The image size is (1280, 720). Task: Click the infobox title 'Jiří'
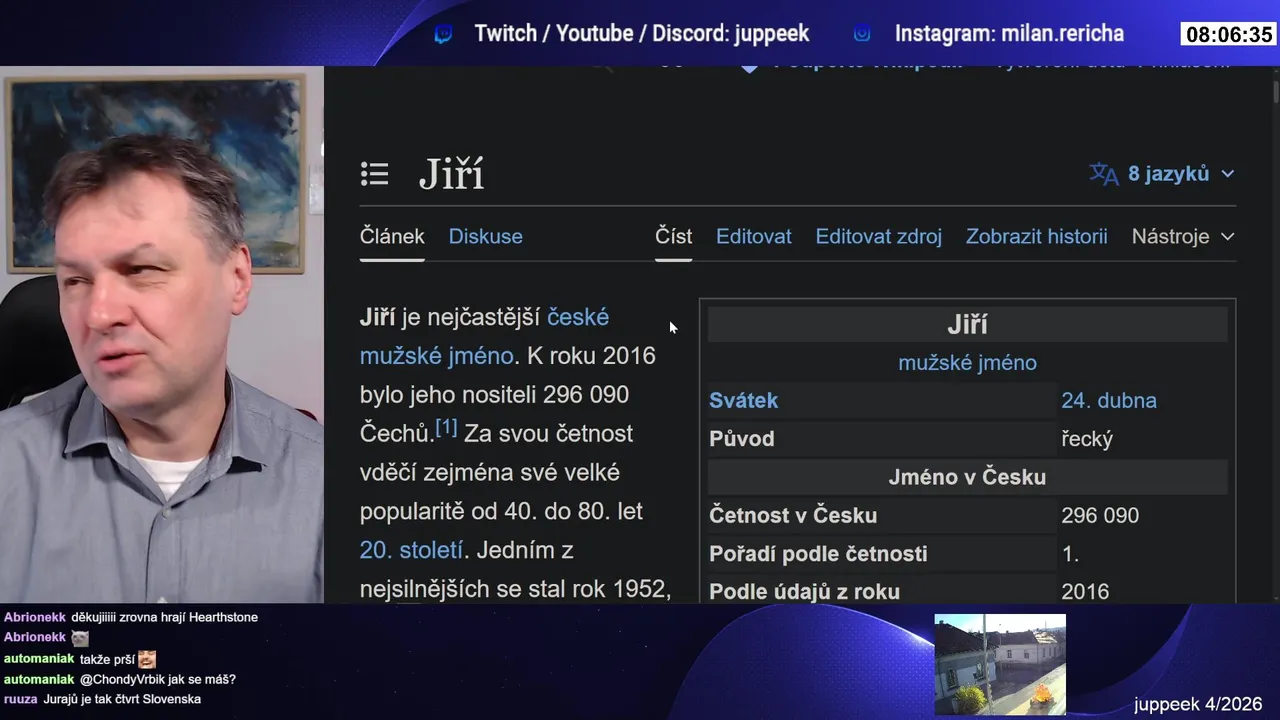967,325
